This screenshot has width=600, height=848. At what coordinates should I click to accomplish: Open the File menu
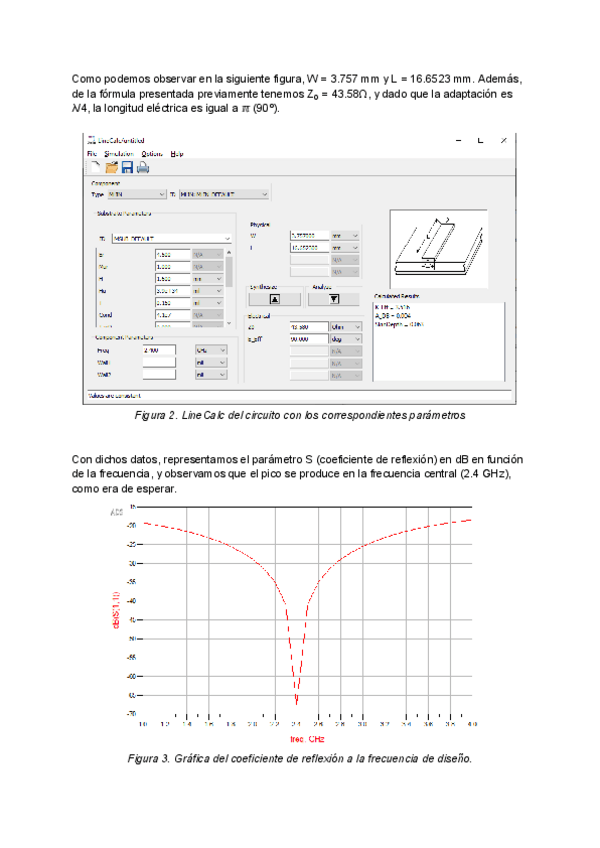(x=92, y=154)
